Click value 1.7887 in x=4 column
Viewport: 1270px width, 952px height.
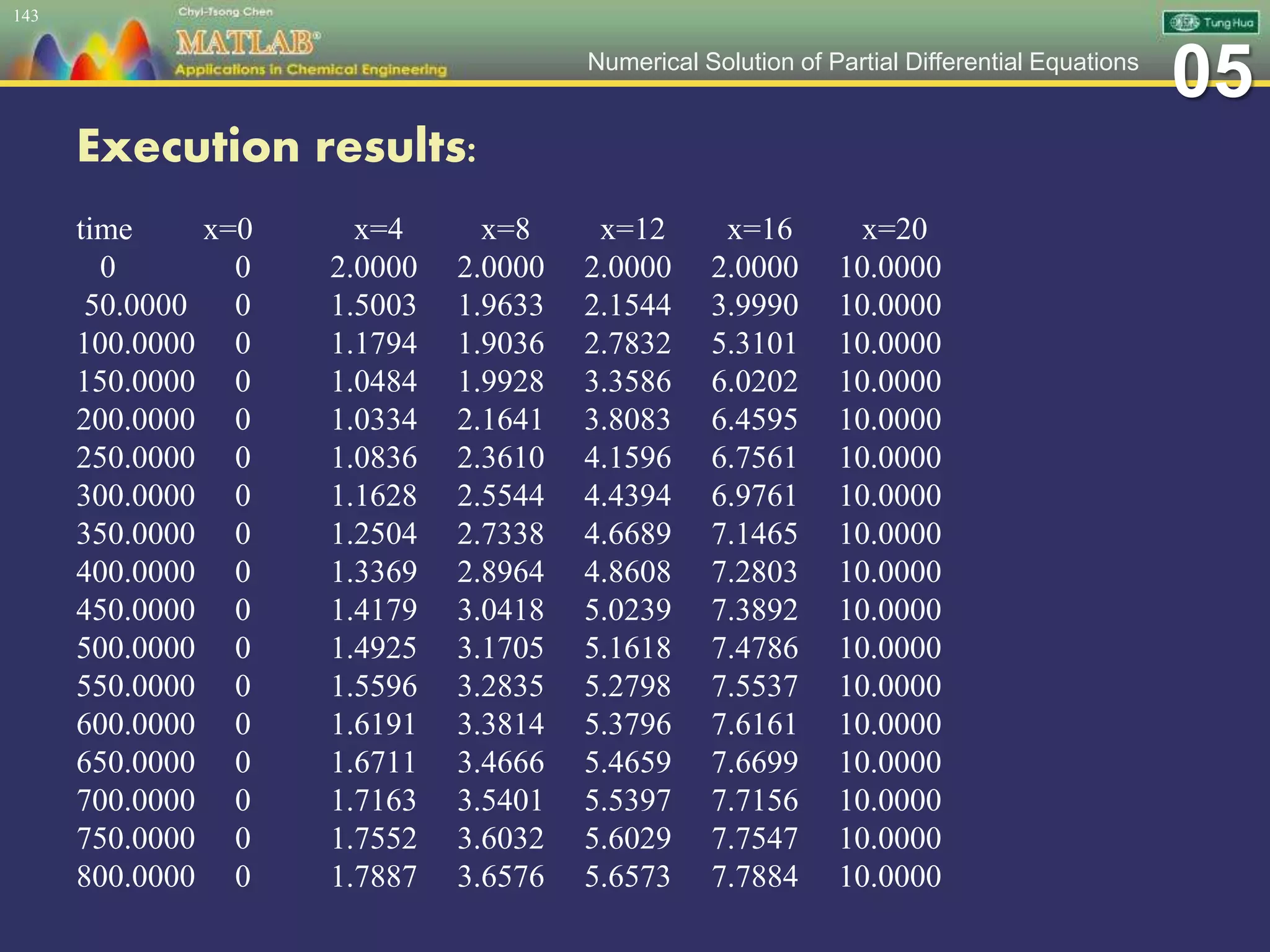point(374,876)
